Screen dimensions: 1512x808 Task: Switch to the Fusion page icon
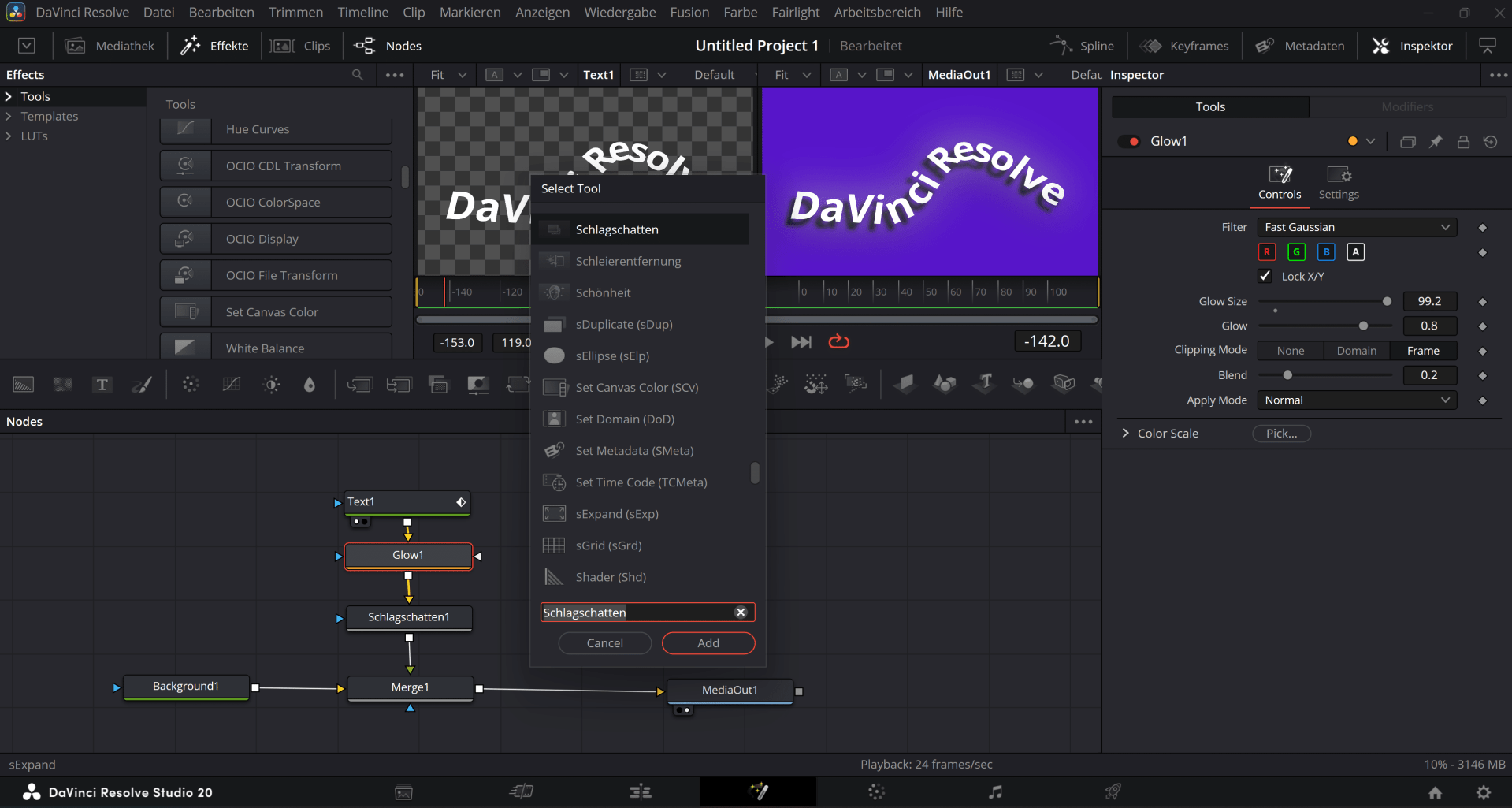[757, 791]
